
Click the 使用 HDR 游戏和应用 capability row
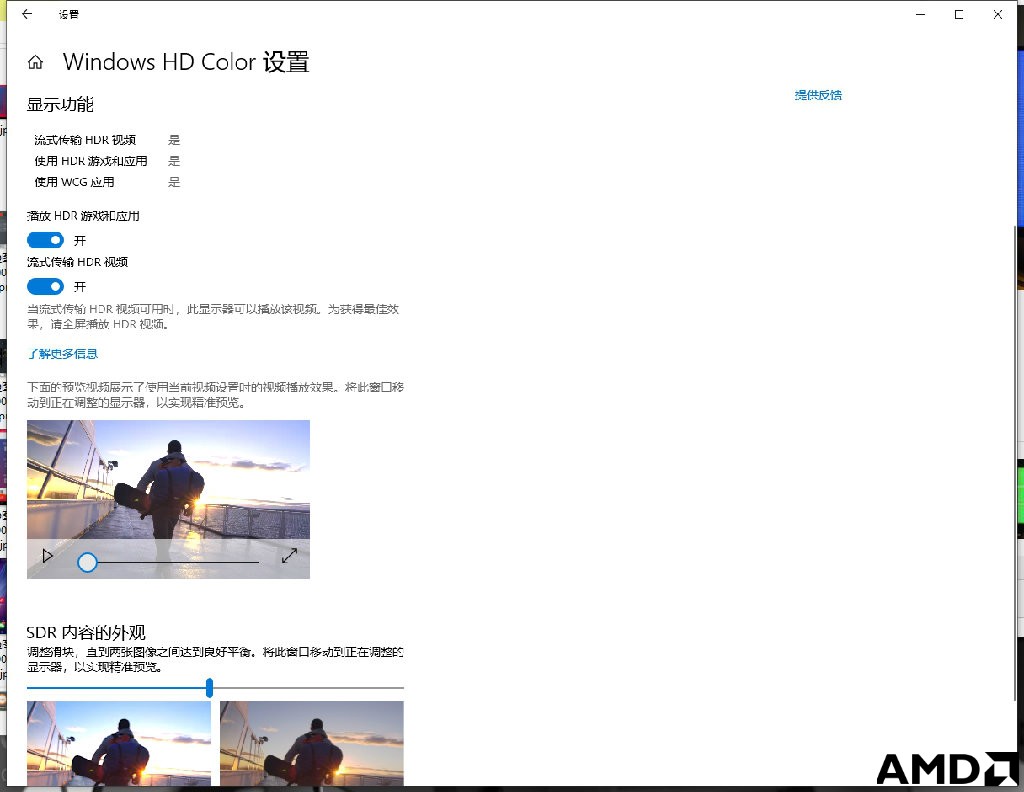[107, 161]
